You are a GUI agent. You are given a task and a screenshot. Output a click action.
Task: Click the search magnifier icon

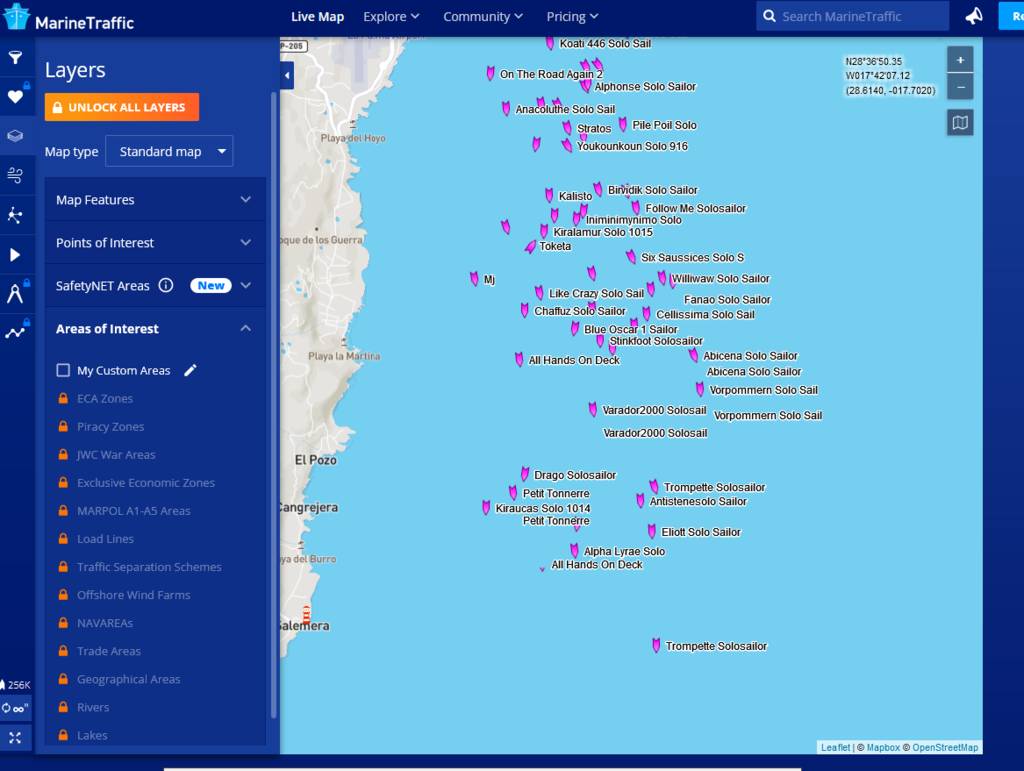click(x=769, y=16)
